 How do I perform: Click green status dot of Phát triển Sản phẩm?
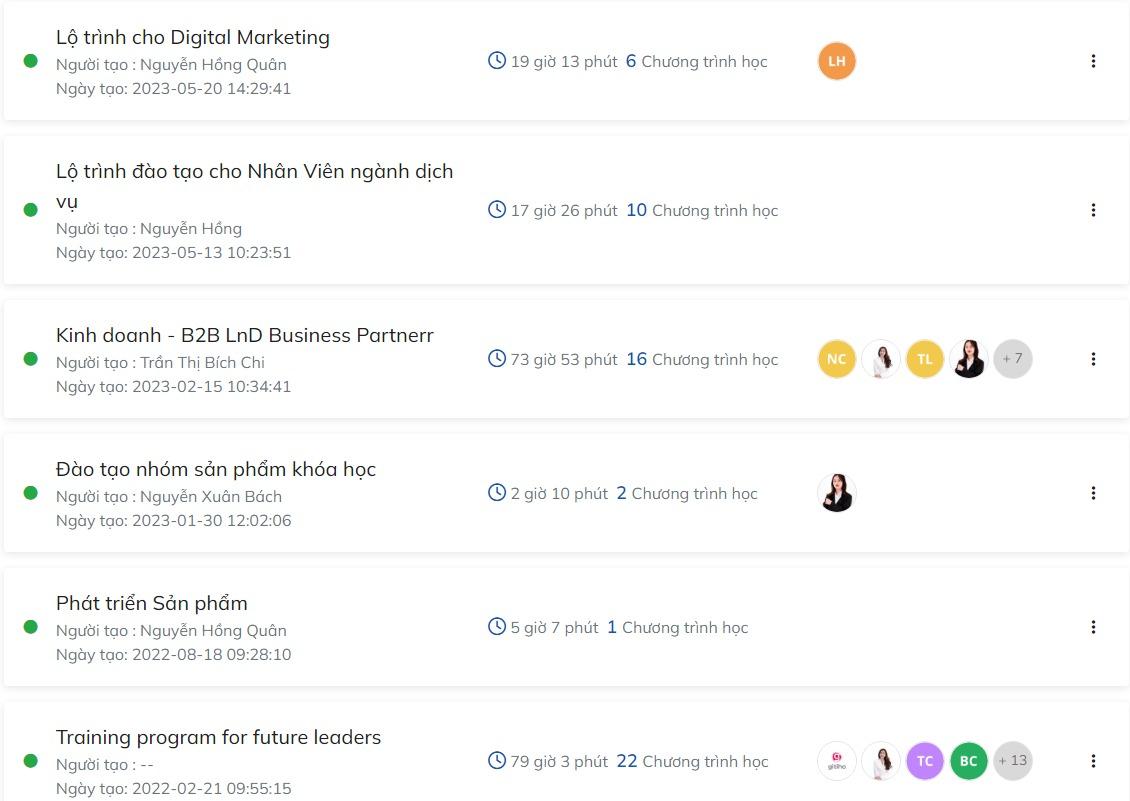pos(31,627)
